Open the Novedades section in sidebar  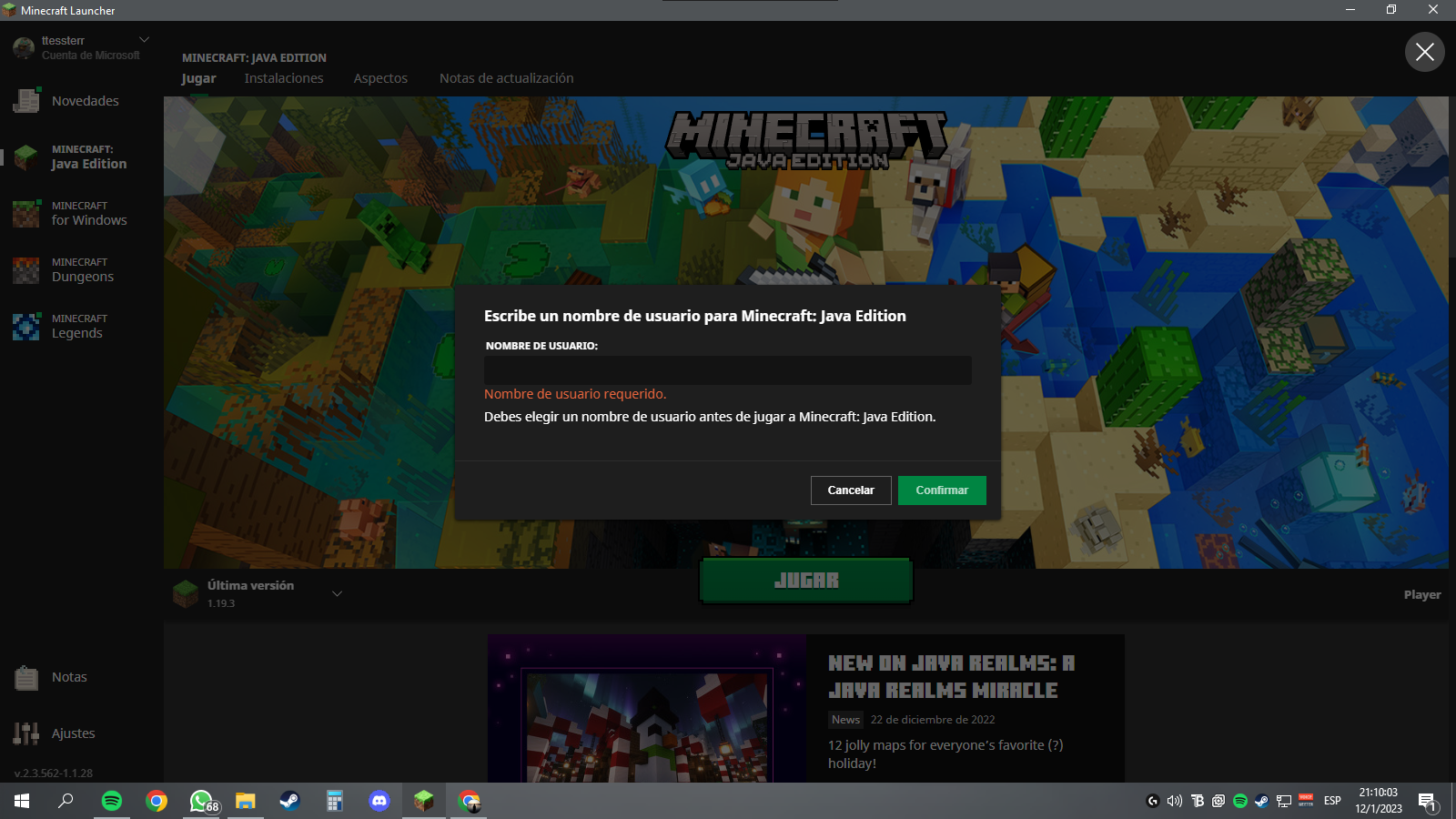pyautogui.click(x=68, y=101)
